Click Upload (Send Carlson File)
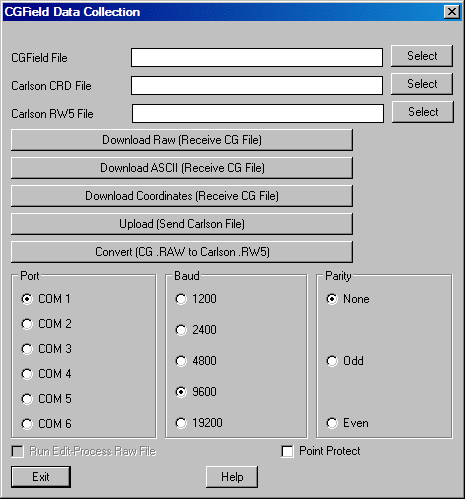 tap(182, 224)
